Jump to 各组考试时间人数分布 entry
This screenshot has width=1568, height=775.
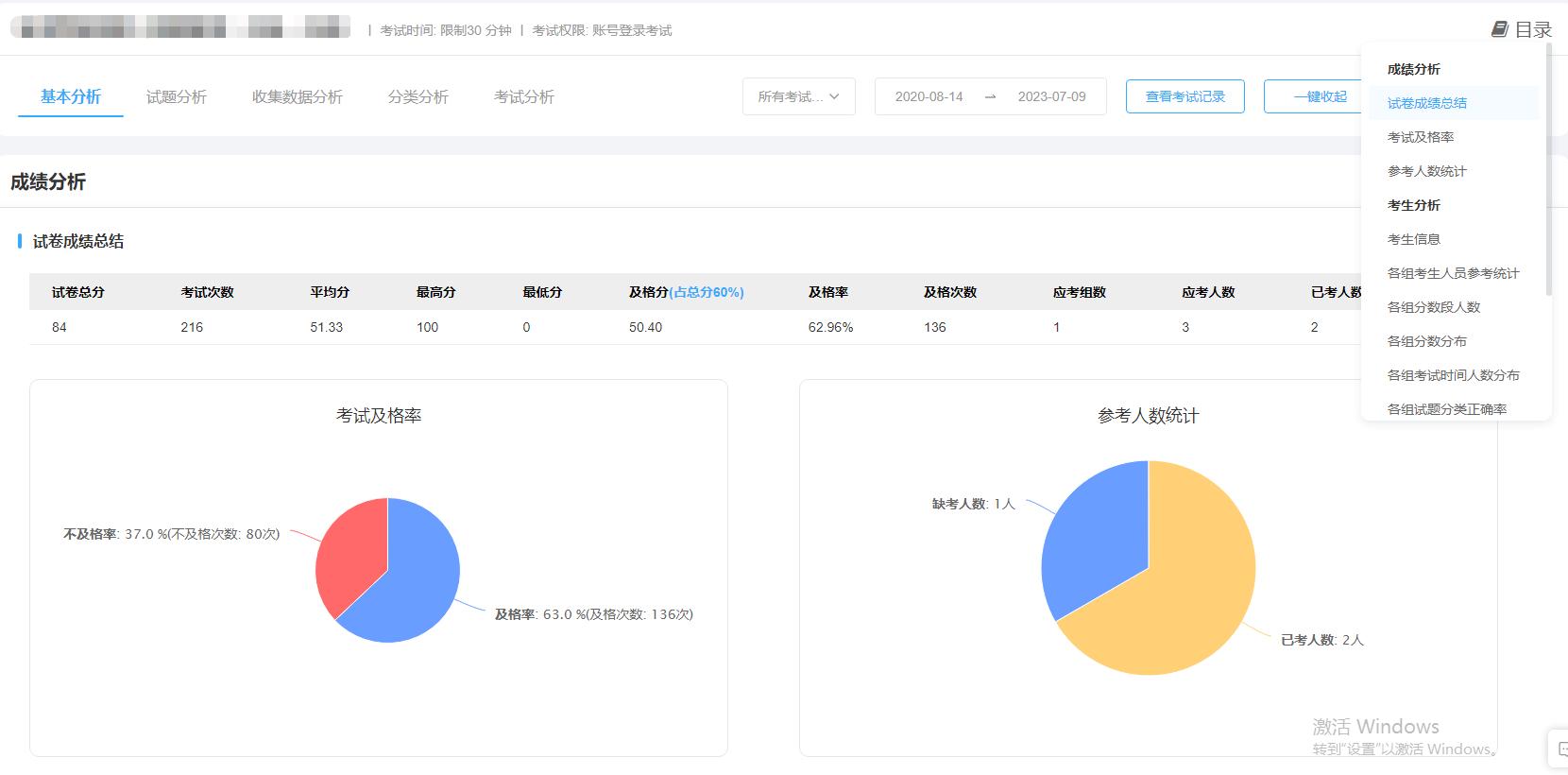(x=1454, y=375)
